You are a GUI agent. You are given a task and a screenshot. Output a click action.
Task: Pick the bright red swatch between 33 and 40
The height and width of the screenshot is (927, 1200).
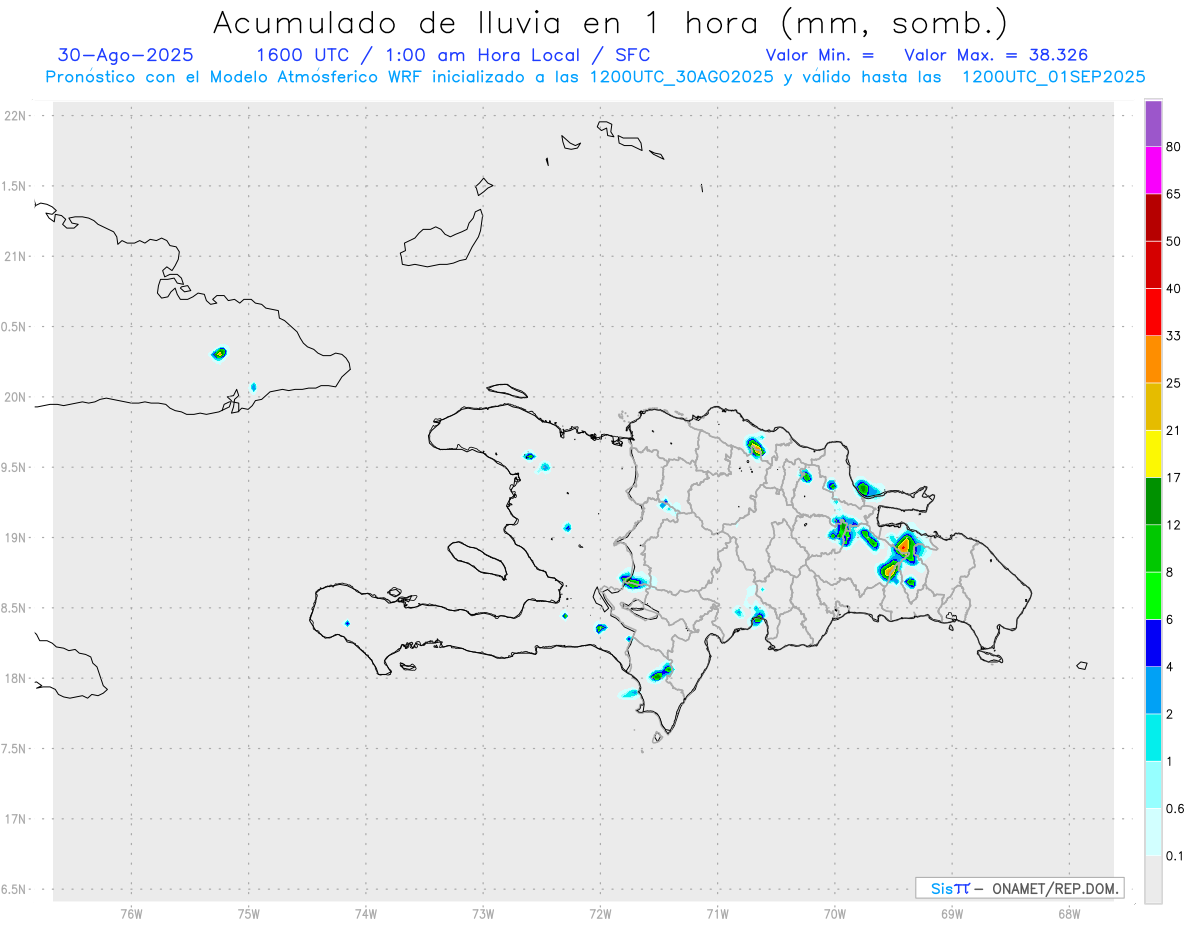(1153, 312)
